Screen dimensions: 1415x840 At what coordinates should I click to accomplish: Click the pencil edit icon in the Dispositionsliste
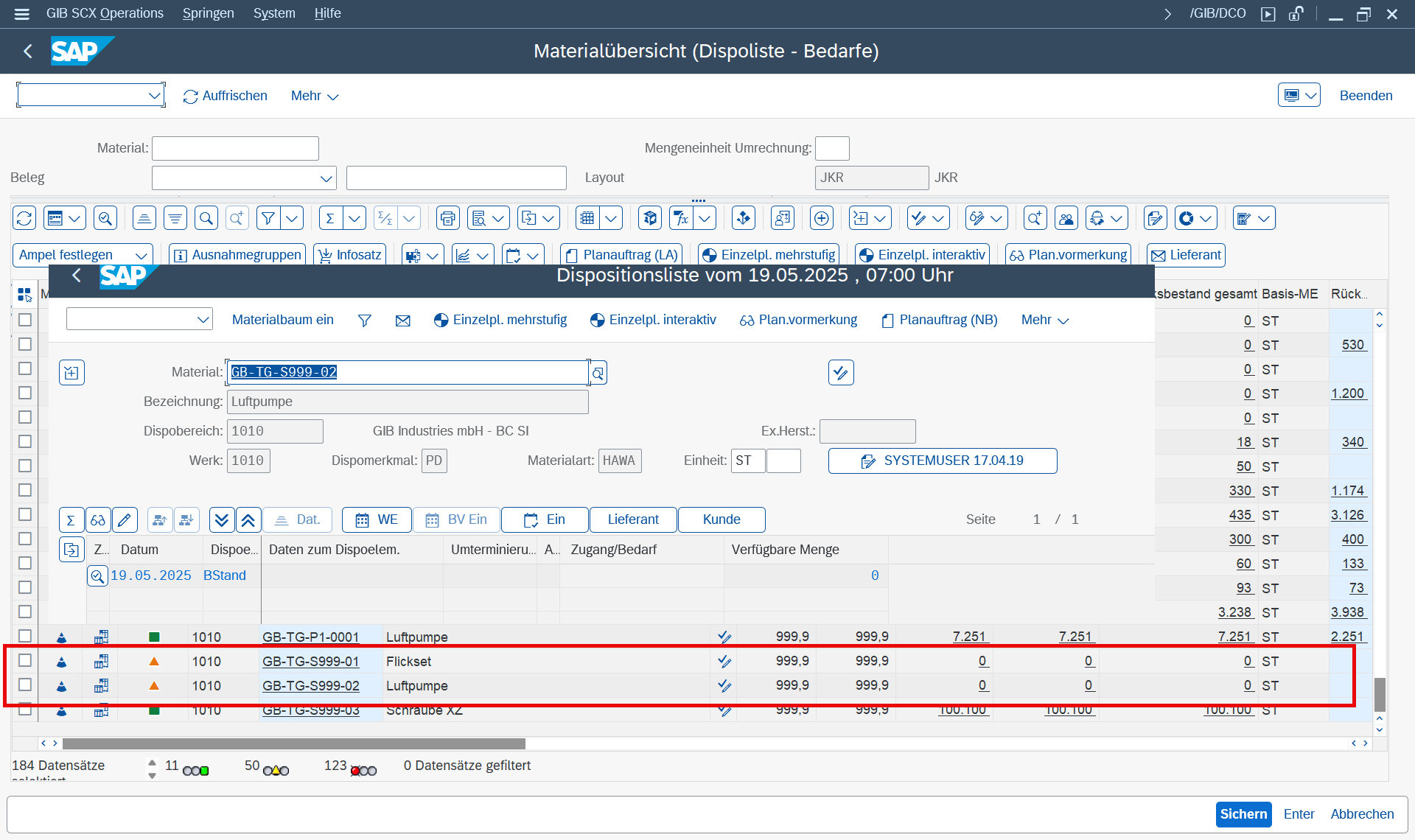click(125, 519)
